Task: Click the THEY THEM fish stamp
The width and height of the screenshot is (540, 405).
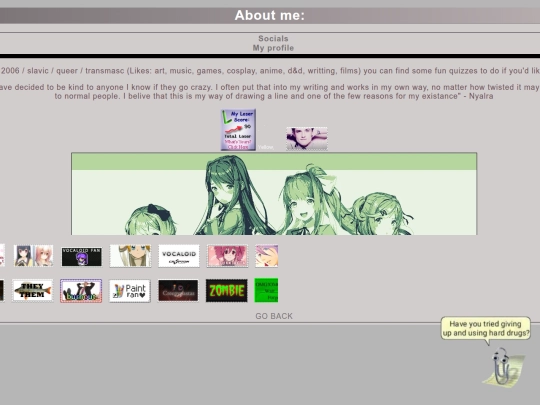Action: click(32, 291)
